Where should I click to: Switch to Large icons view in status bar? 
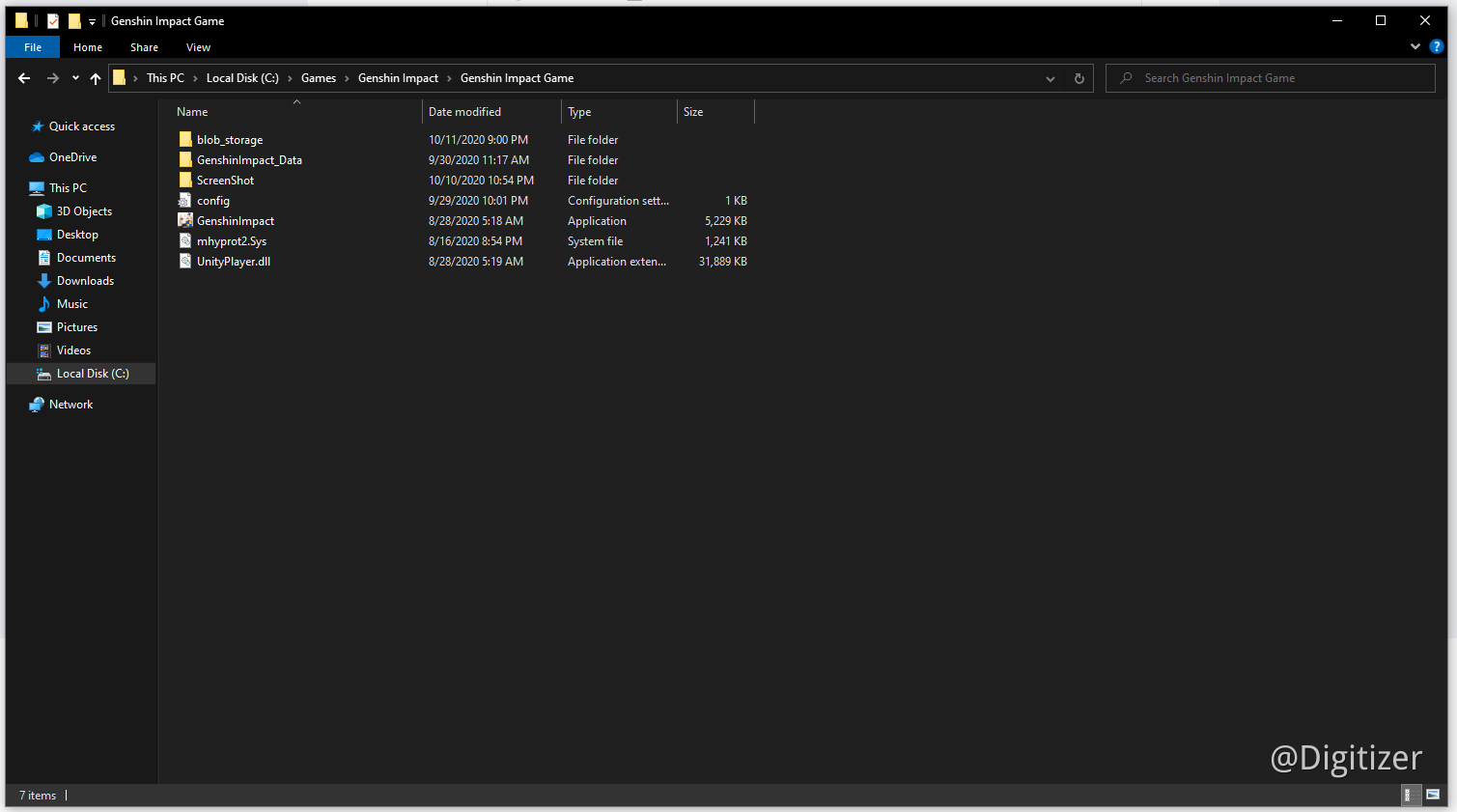(x=1433, y=795)
